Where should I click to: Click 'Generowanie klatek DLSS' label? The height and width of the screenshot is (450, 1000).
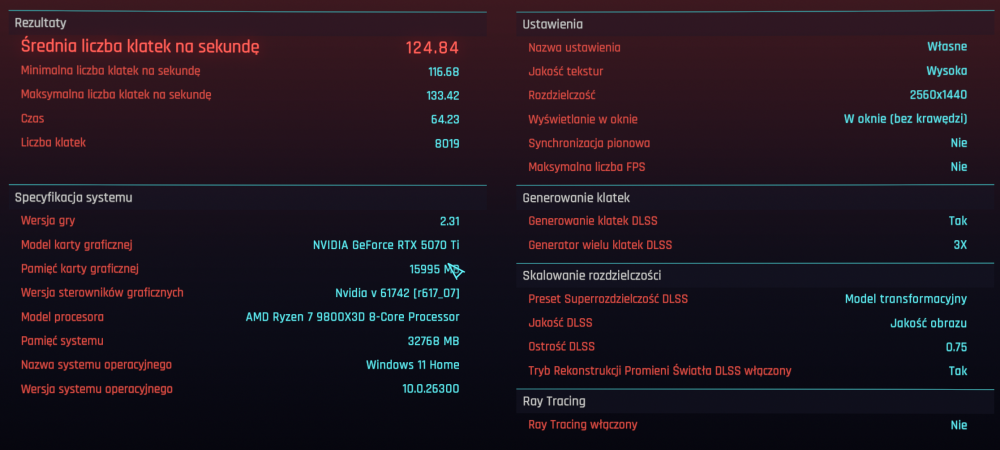point(592,221)
